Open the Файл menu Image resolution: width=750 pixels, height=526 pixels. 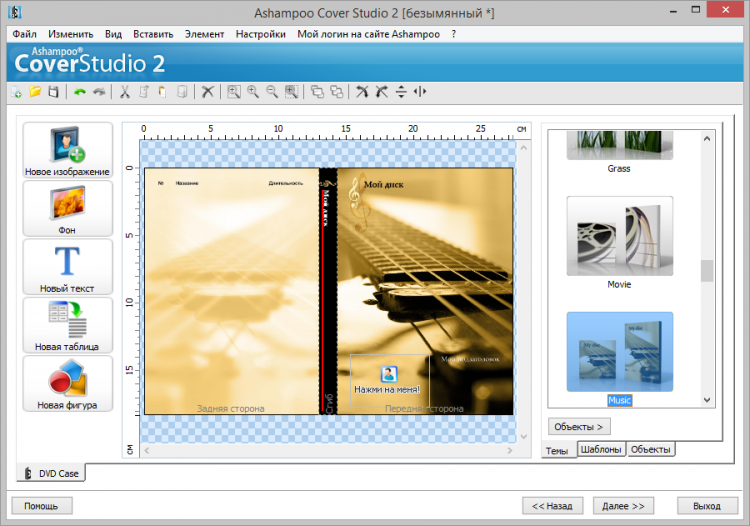point(24,34)
